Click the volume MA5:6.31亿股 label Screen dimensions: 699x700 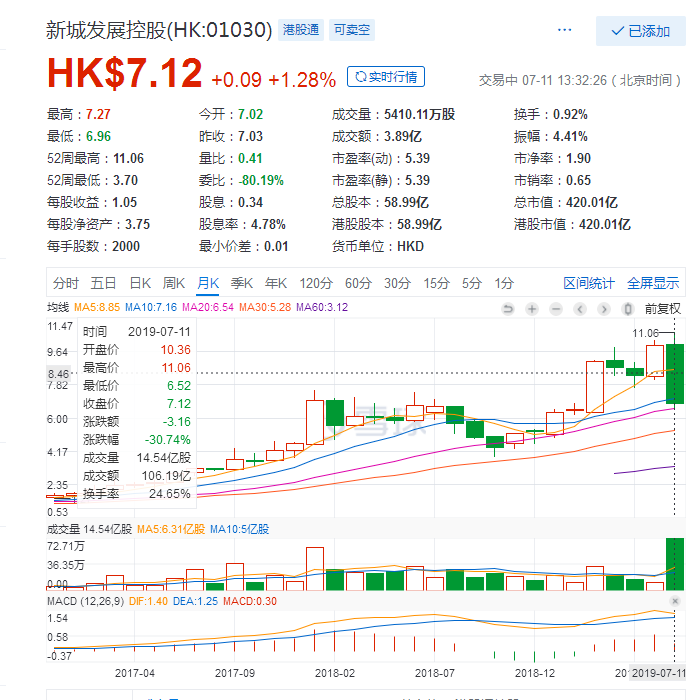(x=171, y=529)
